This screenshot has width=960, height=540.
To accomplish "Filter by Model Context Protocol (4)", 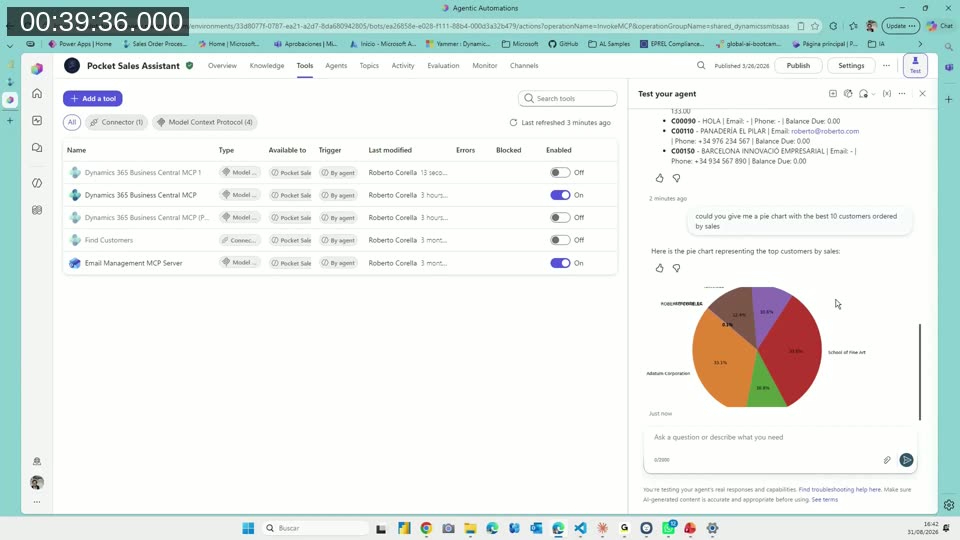I will point(204,122).
